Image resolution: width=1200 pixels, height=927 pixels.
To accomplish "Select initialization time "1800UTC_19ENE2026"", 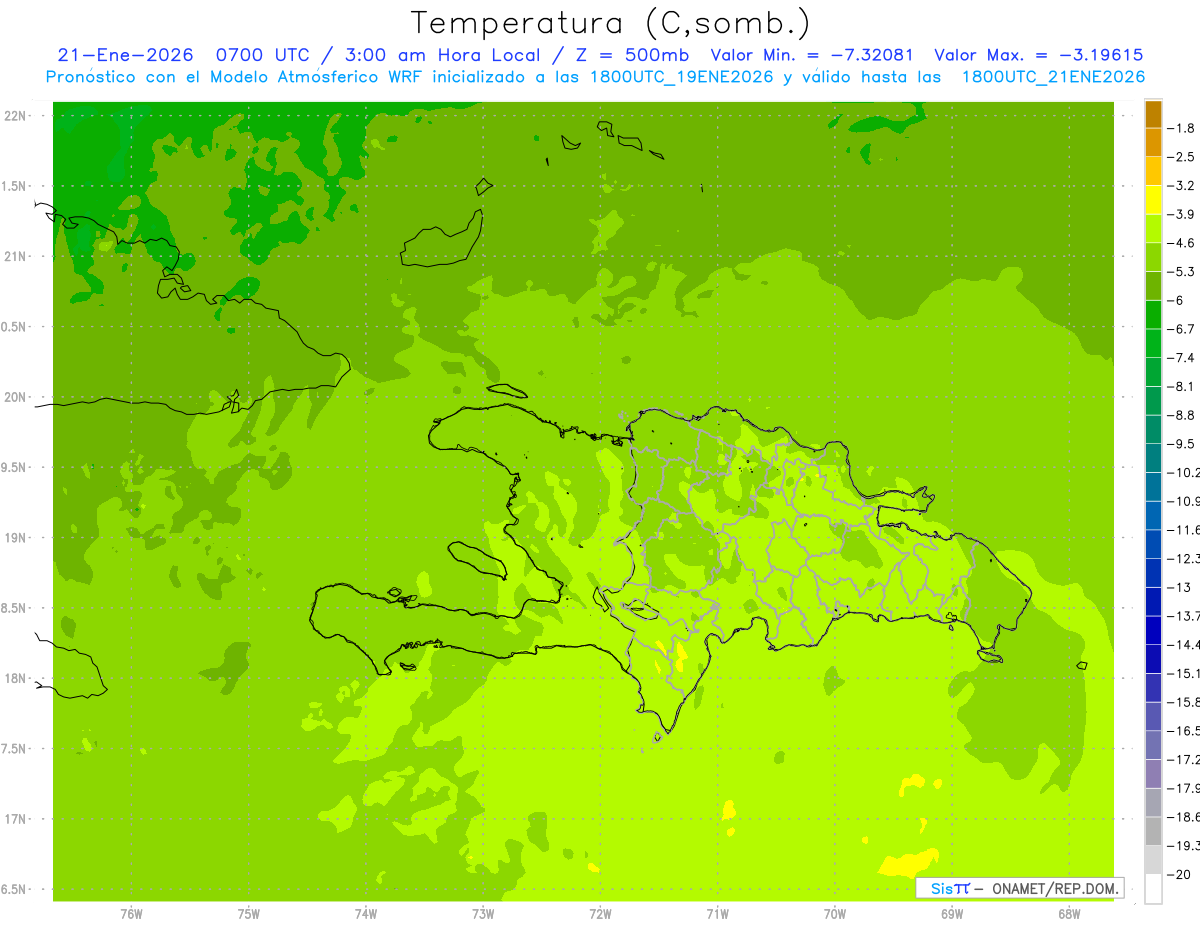I will (x=685, y=77).
